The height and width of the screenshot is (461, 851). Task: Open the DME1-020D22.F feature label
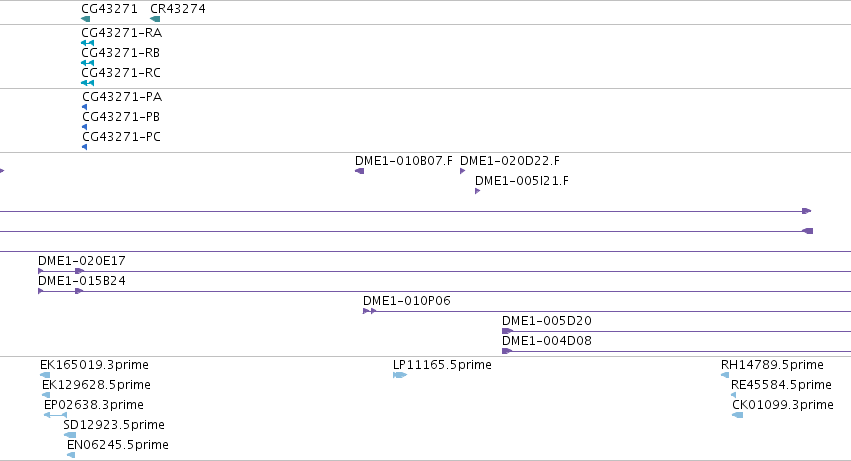click(510, 161)
